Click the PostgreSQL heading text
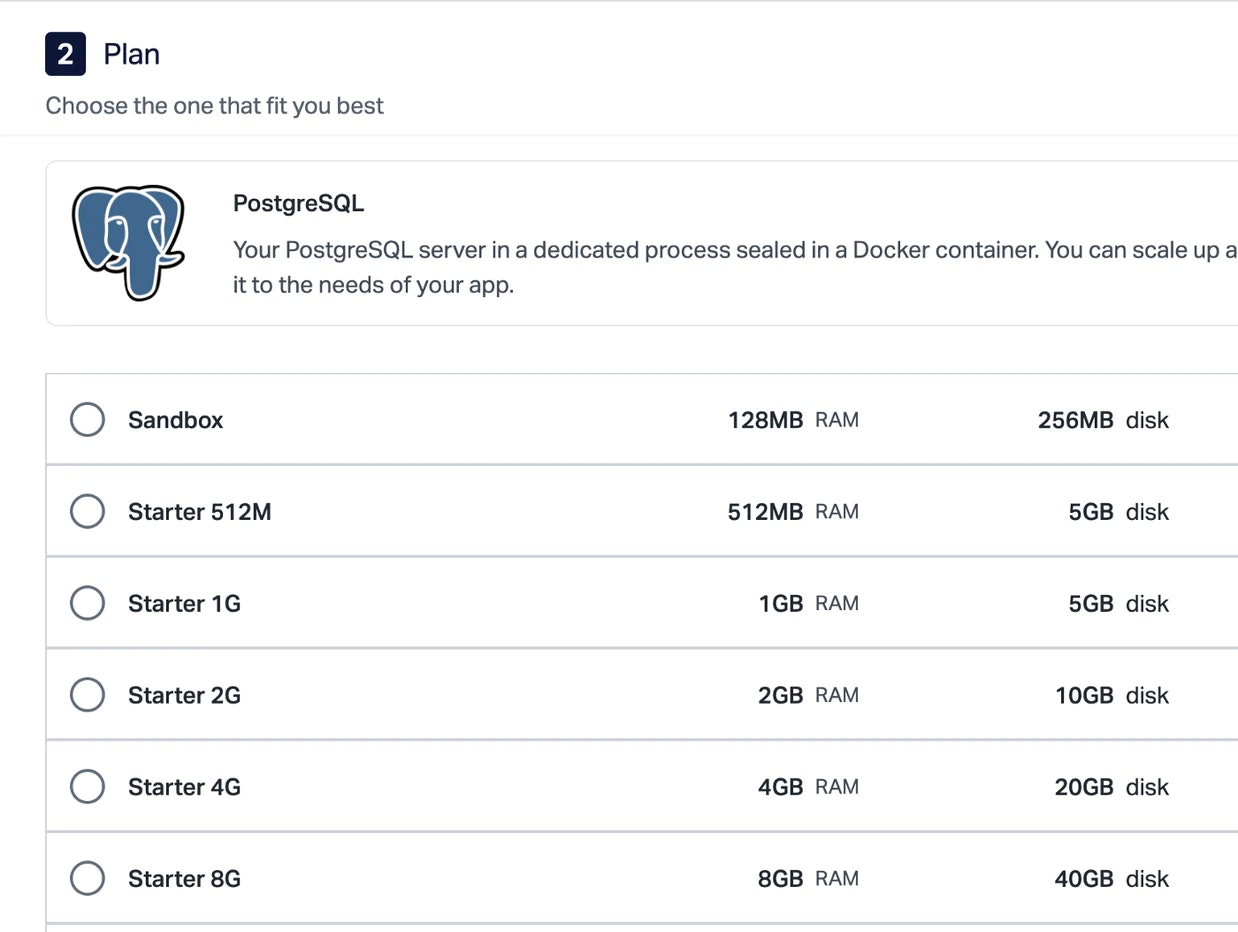 [298, 203]
